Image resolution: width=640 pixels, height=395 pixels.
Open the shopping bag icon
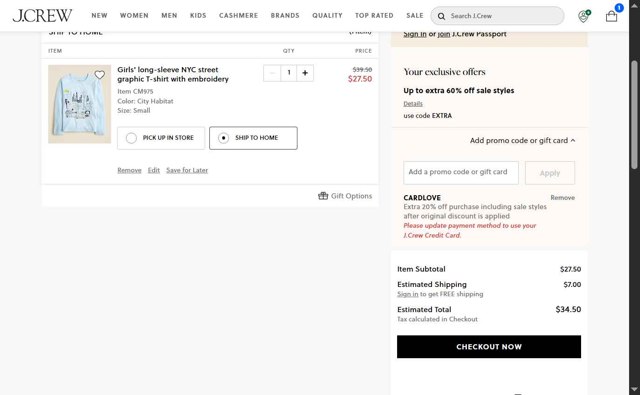coord(611,16)
